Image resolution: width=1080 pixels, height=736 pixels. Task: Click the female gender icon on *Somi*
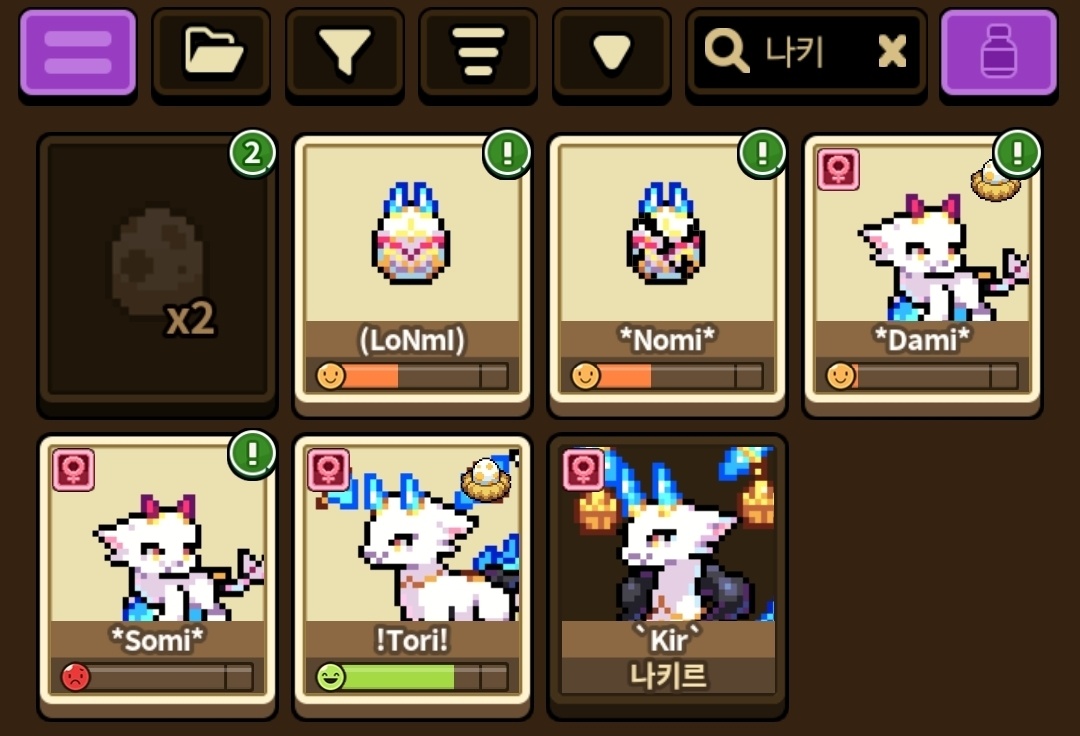(74, 470)
